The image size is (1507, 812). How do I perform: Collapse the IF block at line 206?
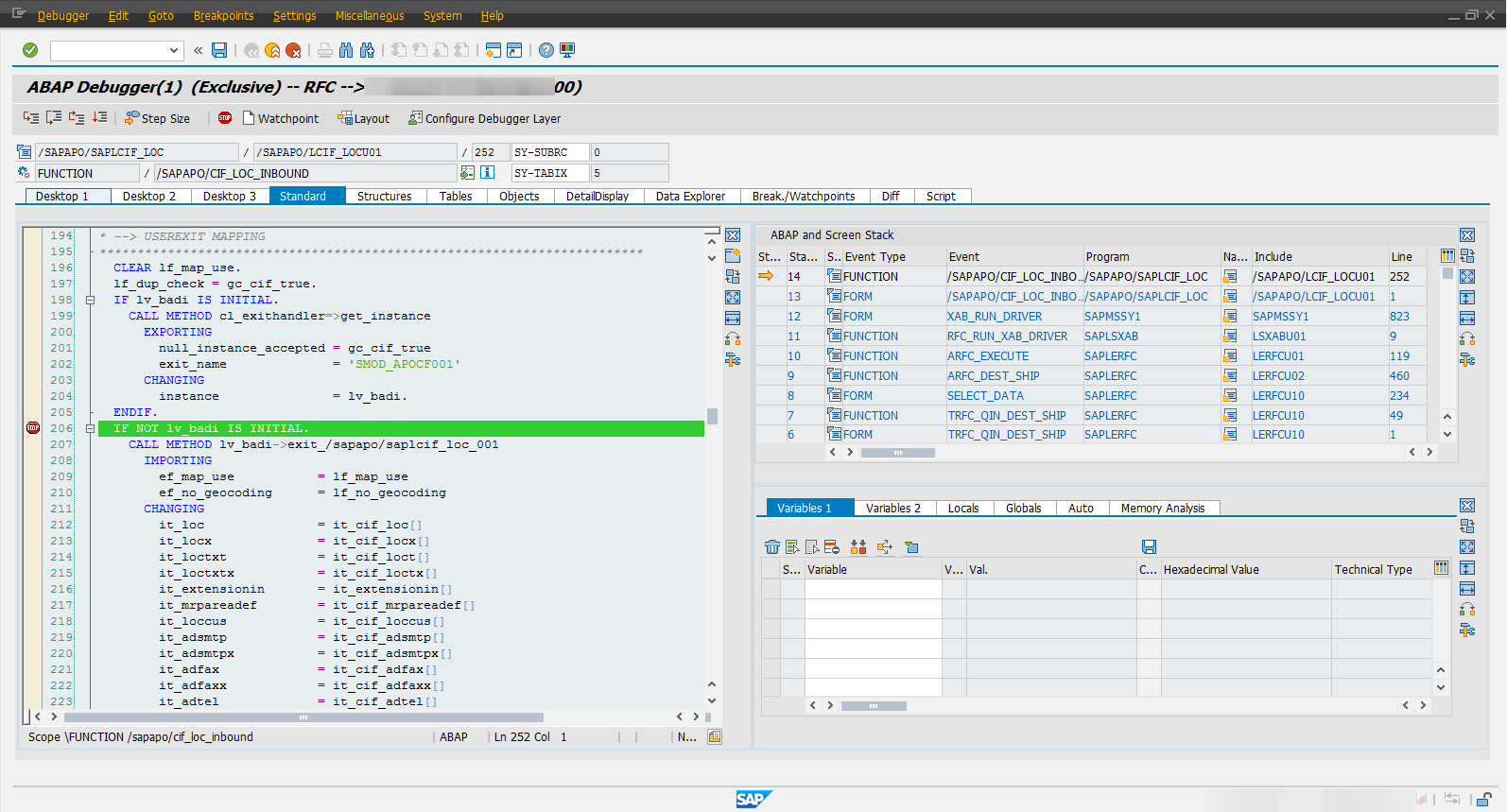pos(91,428)
